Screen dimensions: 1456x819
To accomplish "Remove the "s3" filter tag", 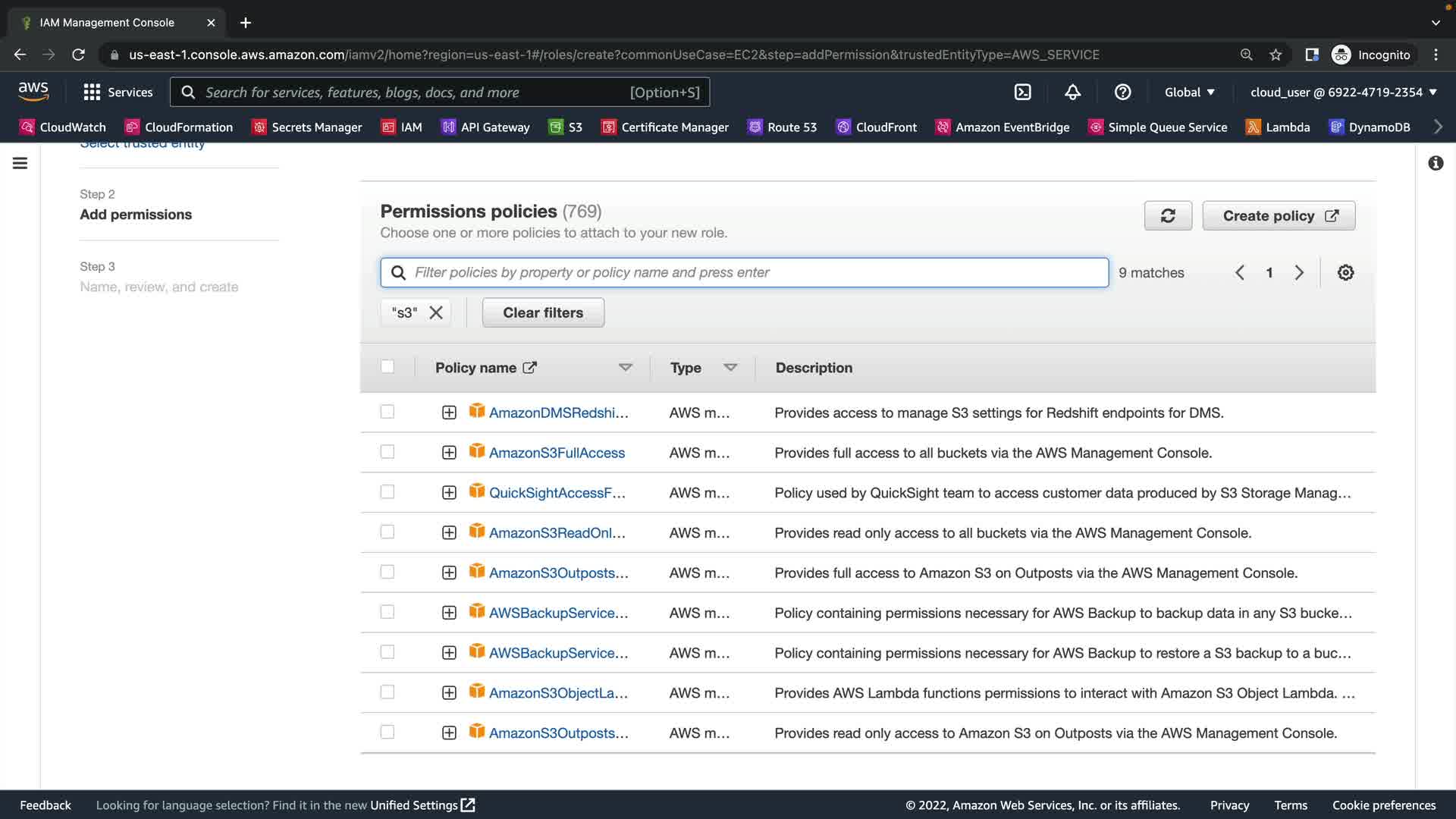I will (436, 312).
